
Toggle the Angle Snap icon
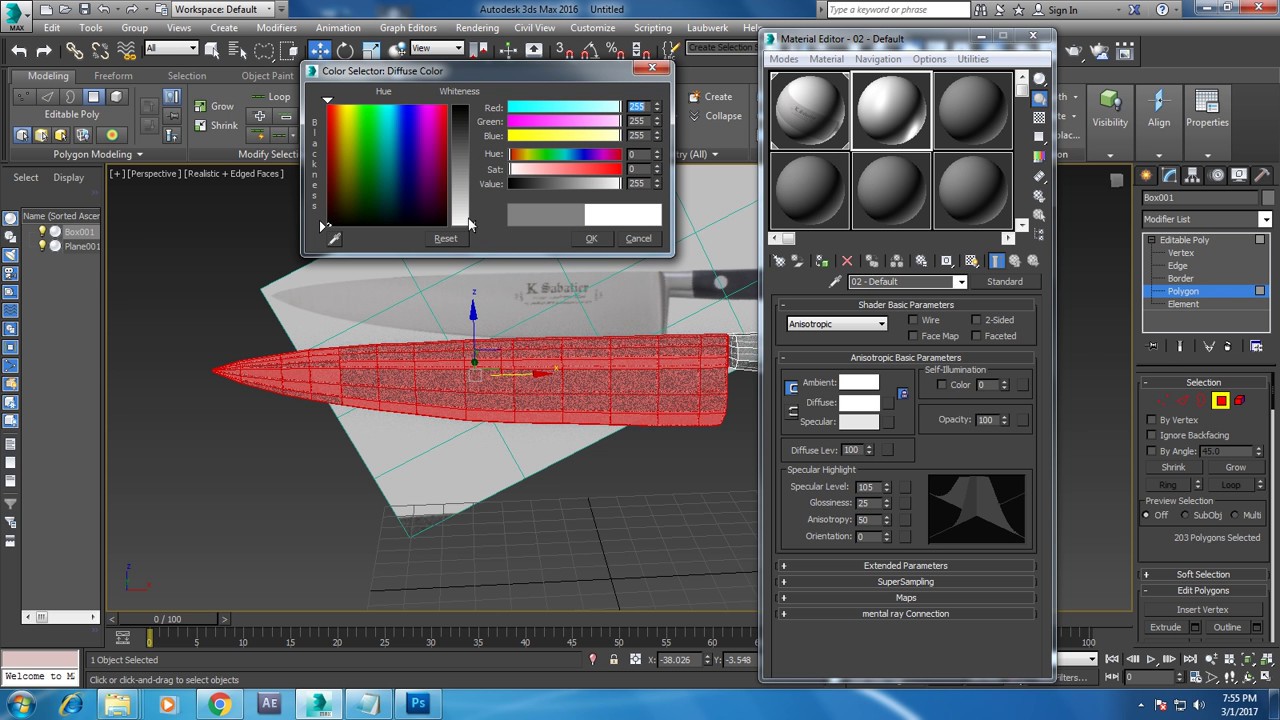(592, 50)
